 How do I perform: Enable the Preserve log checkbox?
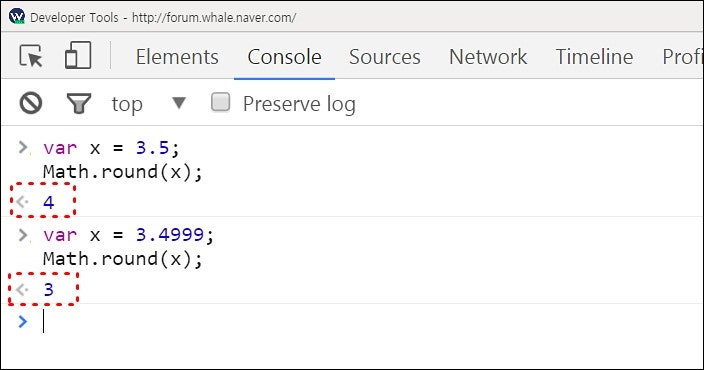[x=220, y=102]
